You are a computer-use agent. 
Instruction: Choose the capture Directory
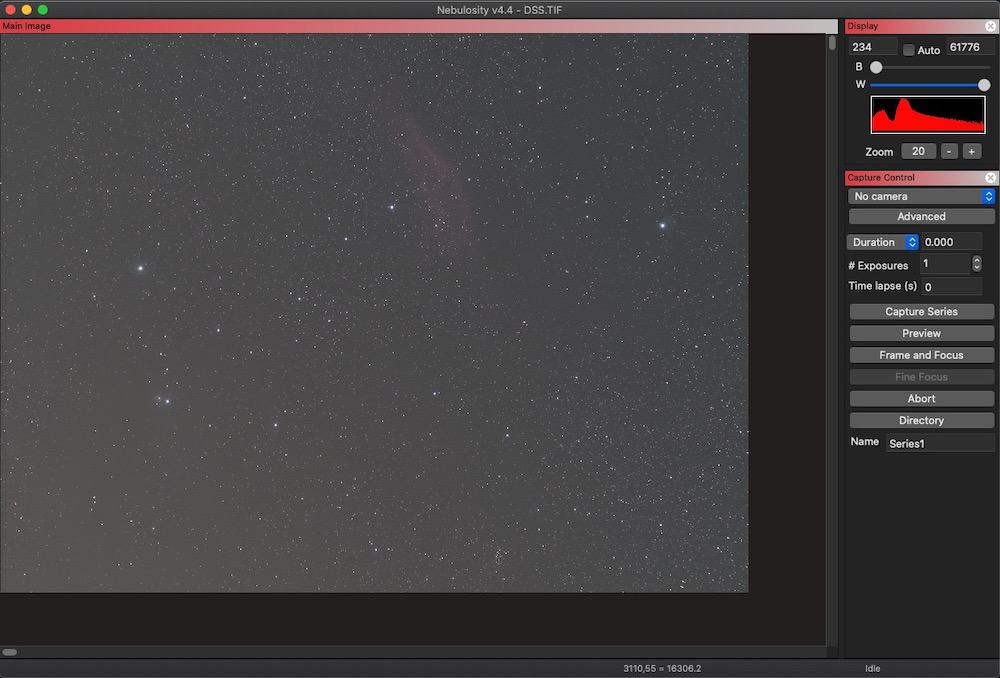pos(921,420)
